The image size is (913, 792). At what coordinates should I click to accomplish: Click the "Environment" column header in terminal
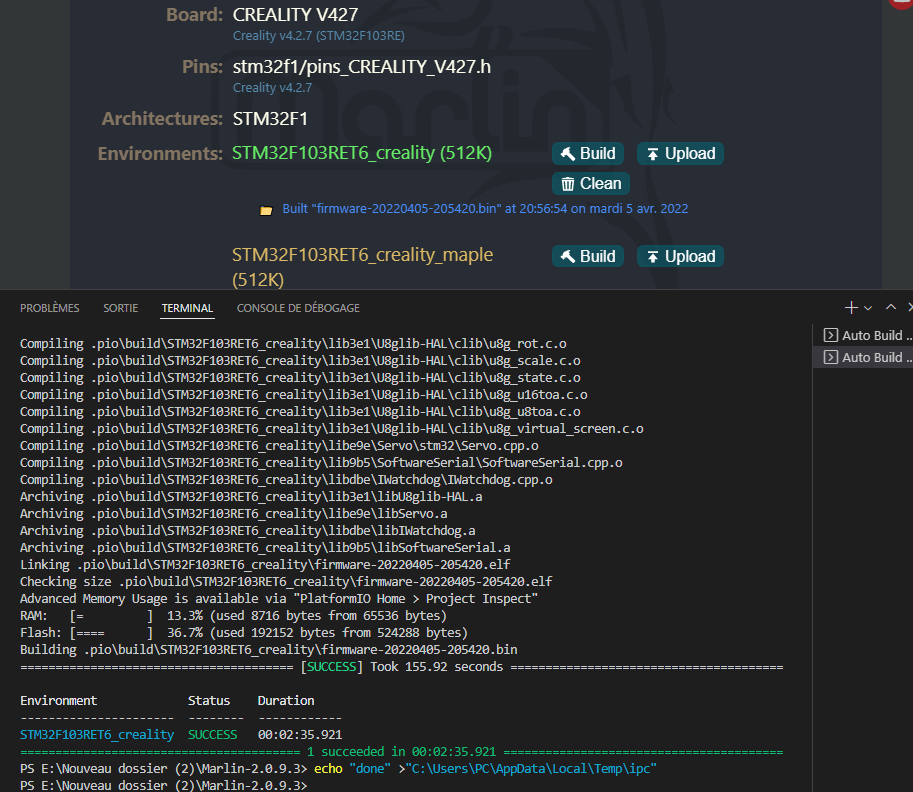59,701
